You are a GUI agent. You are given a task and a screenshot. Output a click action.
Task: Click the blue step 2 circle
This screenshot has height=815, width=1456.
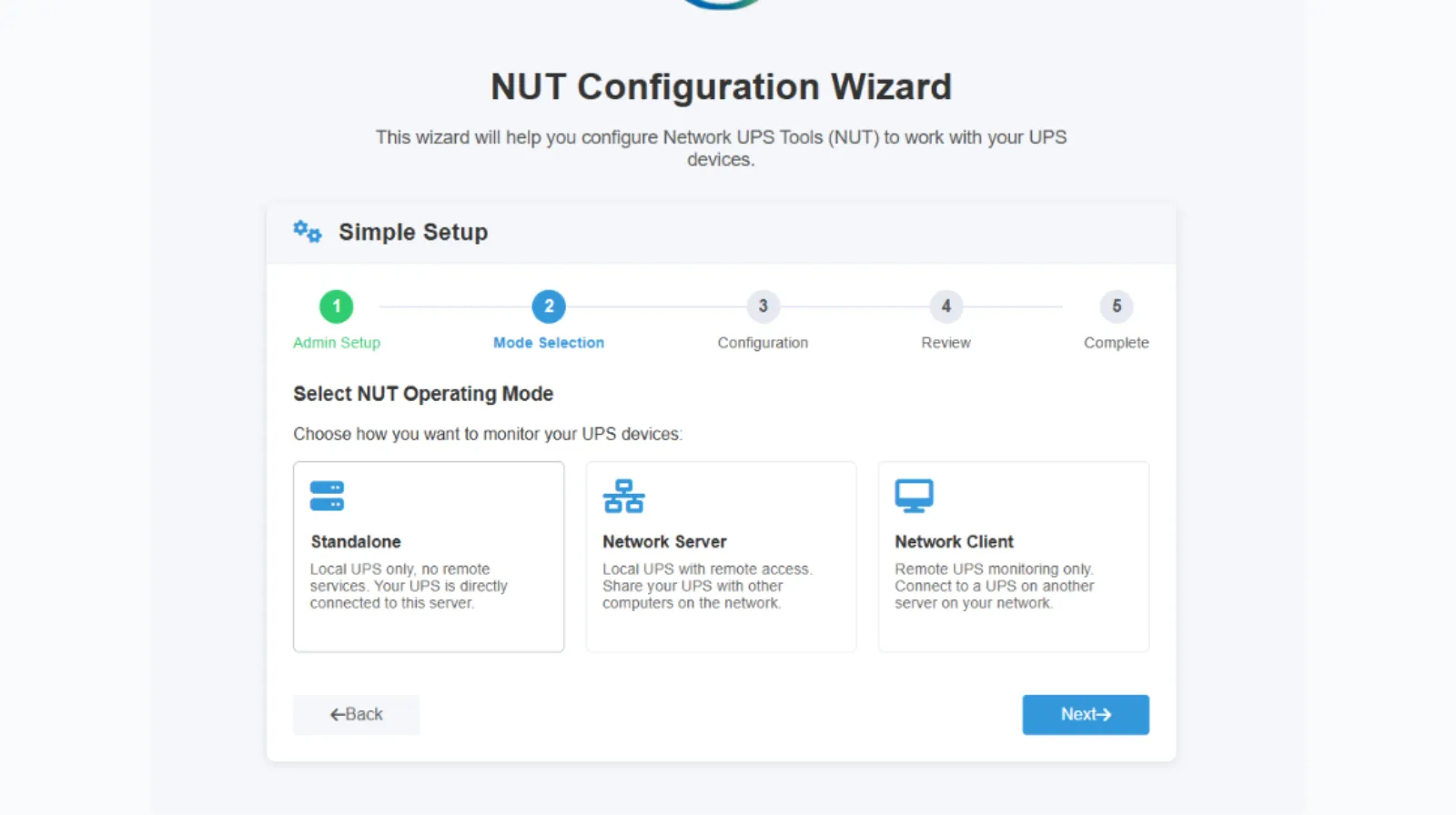[549, 307]
